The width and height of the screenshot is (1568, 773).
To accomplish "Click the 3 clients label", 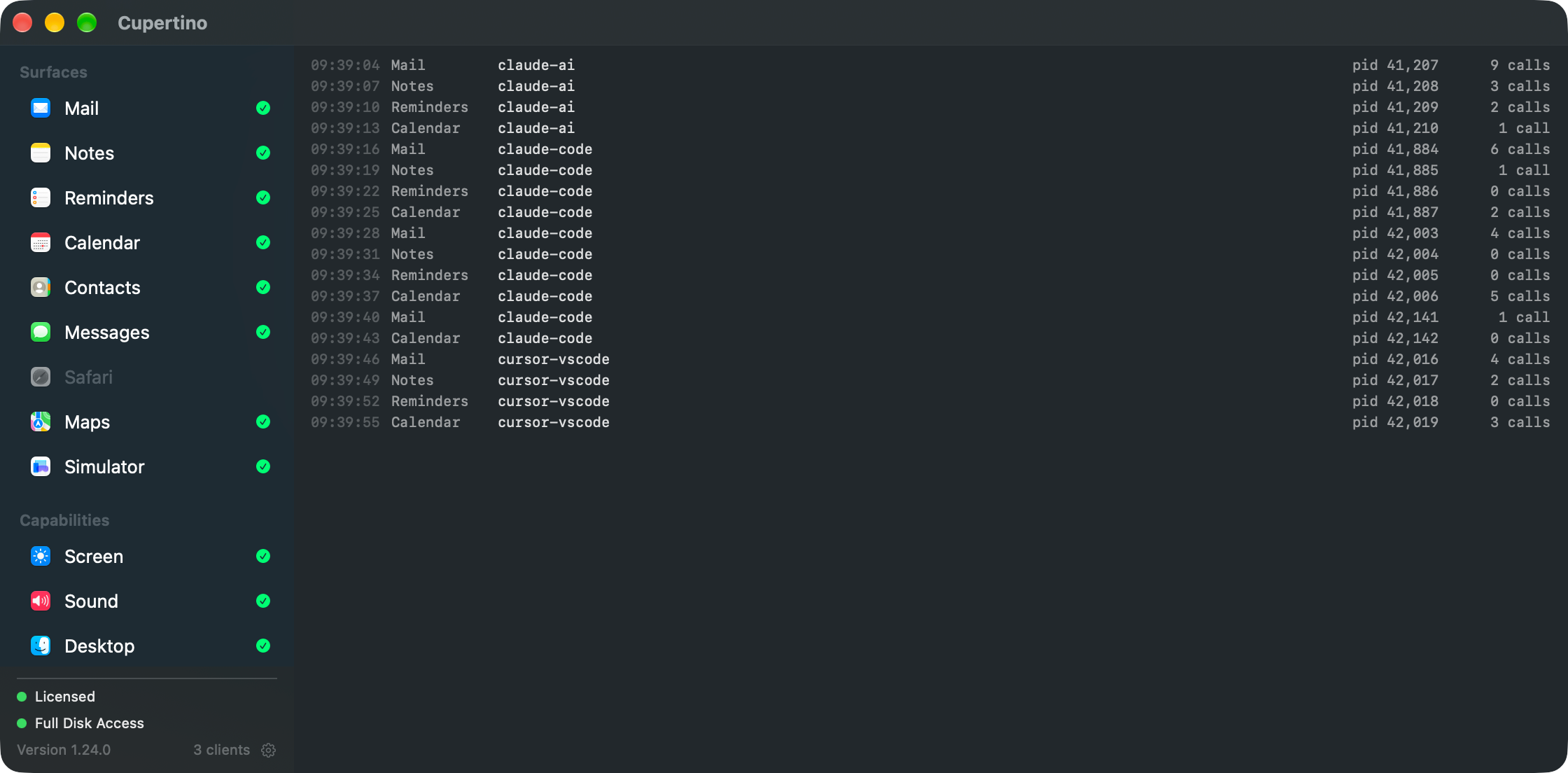I will click(221, 750).
